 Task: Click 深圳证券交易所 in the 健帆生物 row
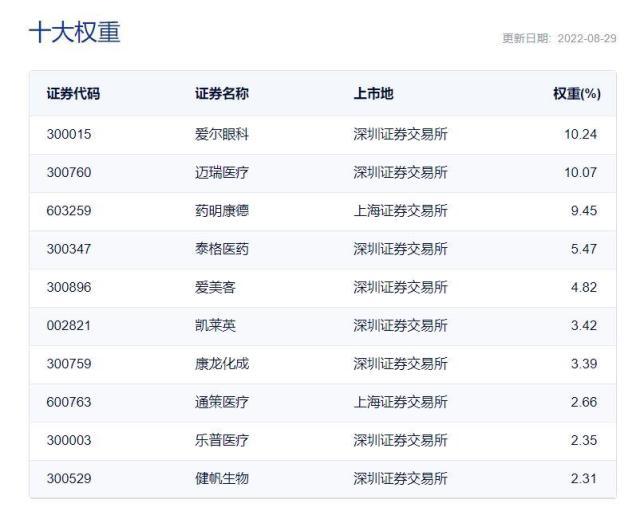[400, 478]
